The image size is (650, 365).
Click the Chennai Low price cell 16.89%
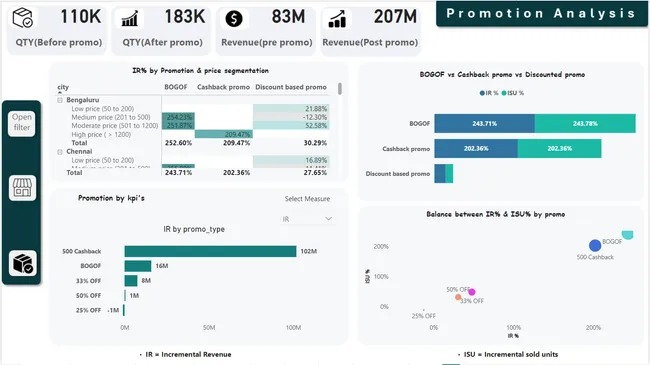[x=291, y=160]
